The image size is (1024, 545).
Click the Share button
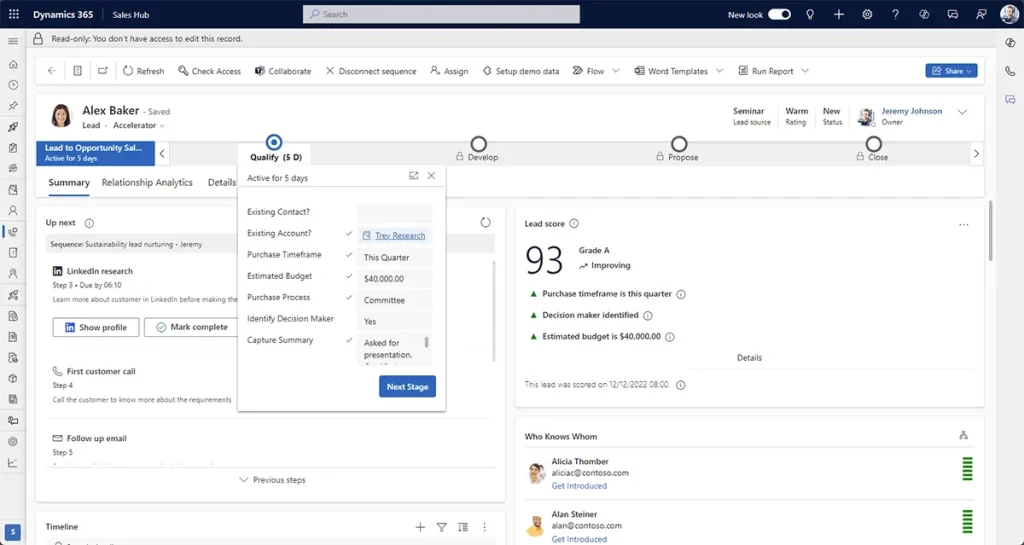pos(951,70)
